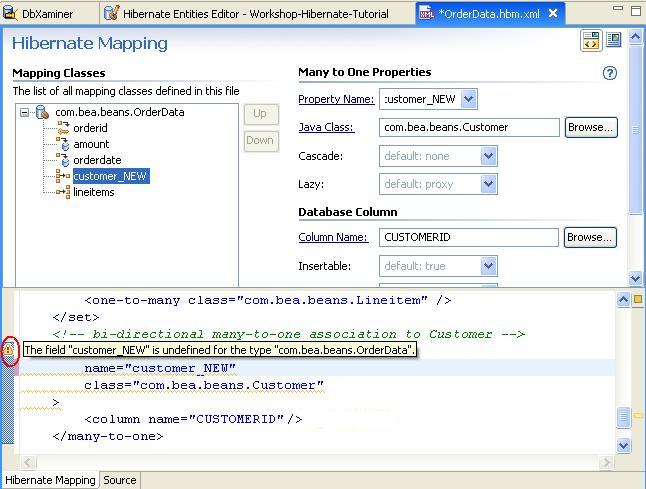The width and height of the screenshot is (646, 489).
Task: Minimize the editor area
Action: click(618, 7)
